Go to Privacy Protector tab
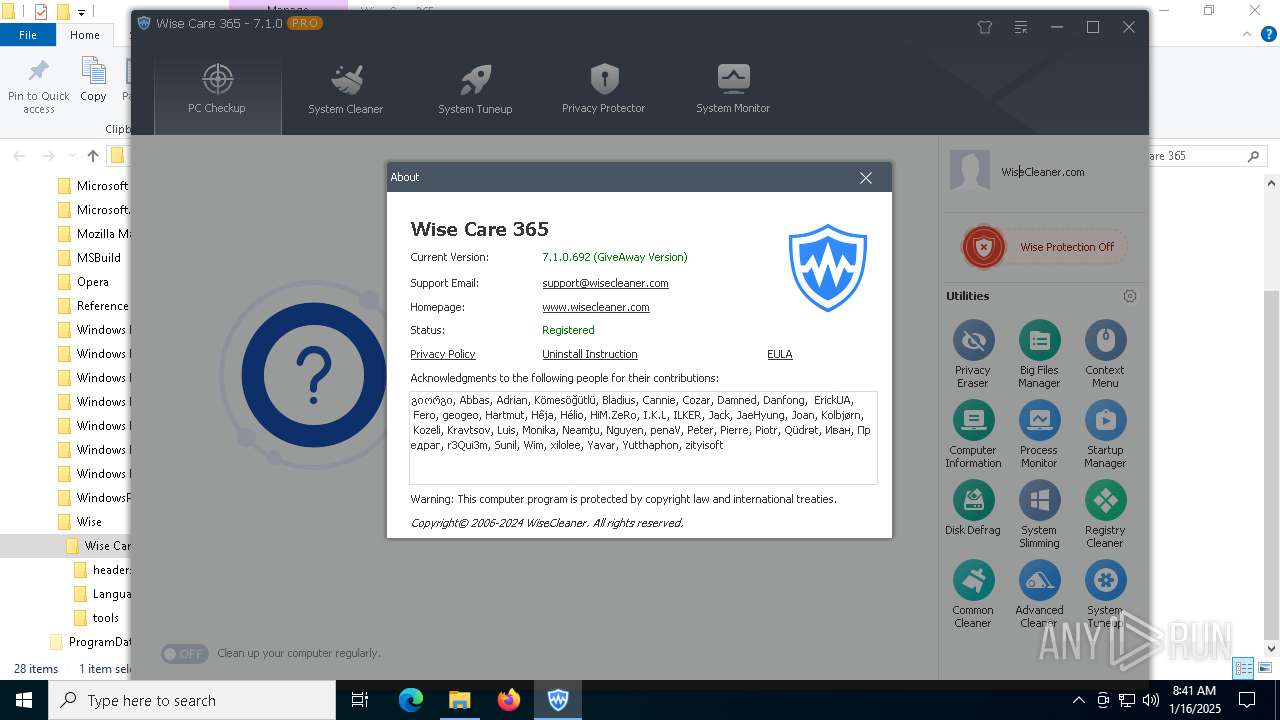 [x=603, y=89]
